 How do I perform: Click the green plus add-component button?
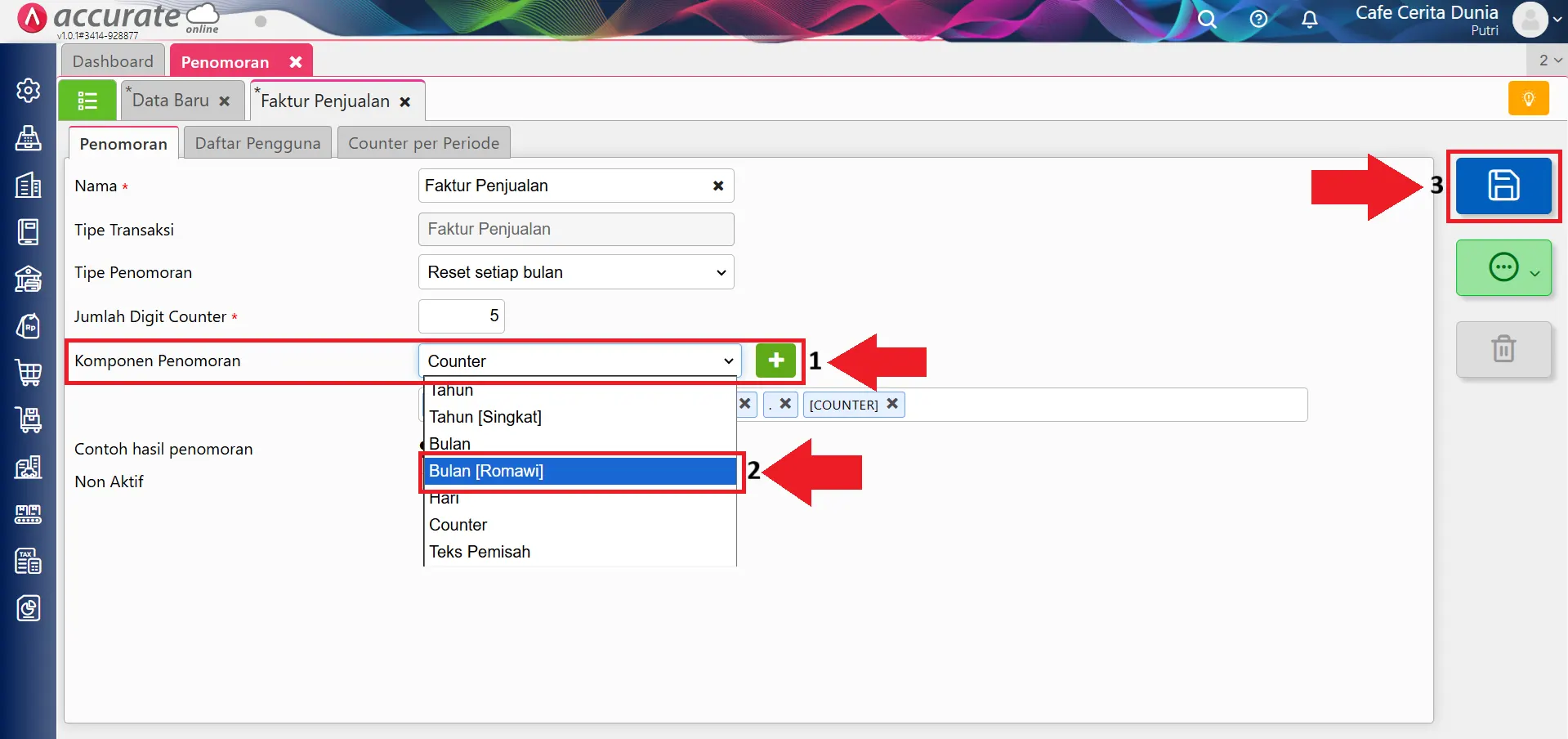775,361
